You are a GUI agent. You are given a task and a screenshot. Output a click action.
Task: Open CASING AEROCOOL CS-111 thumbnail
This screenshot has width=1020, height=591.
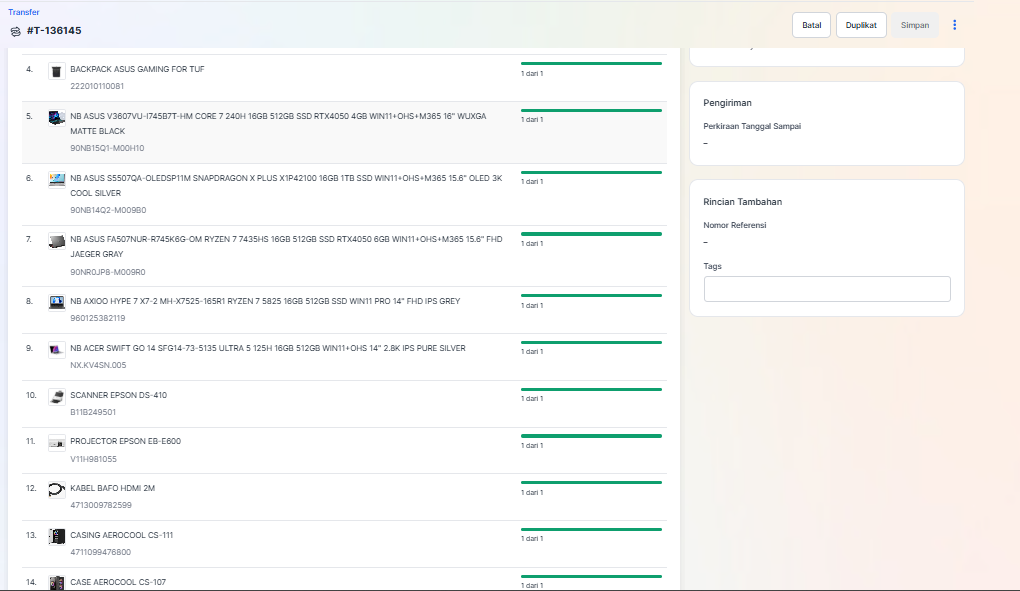(x=57, y=536)
